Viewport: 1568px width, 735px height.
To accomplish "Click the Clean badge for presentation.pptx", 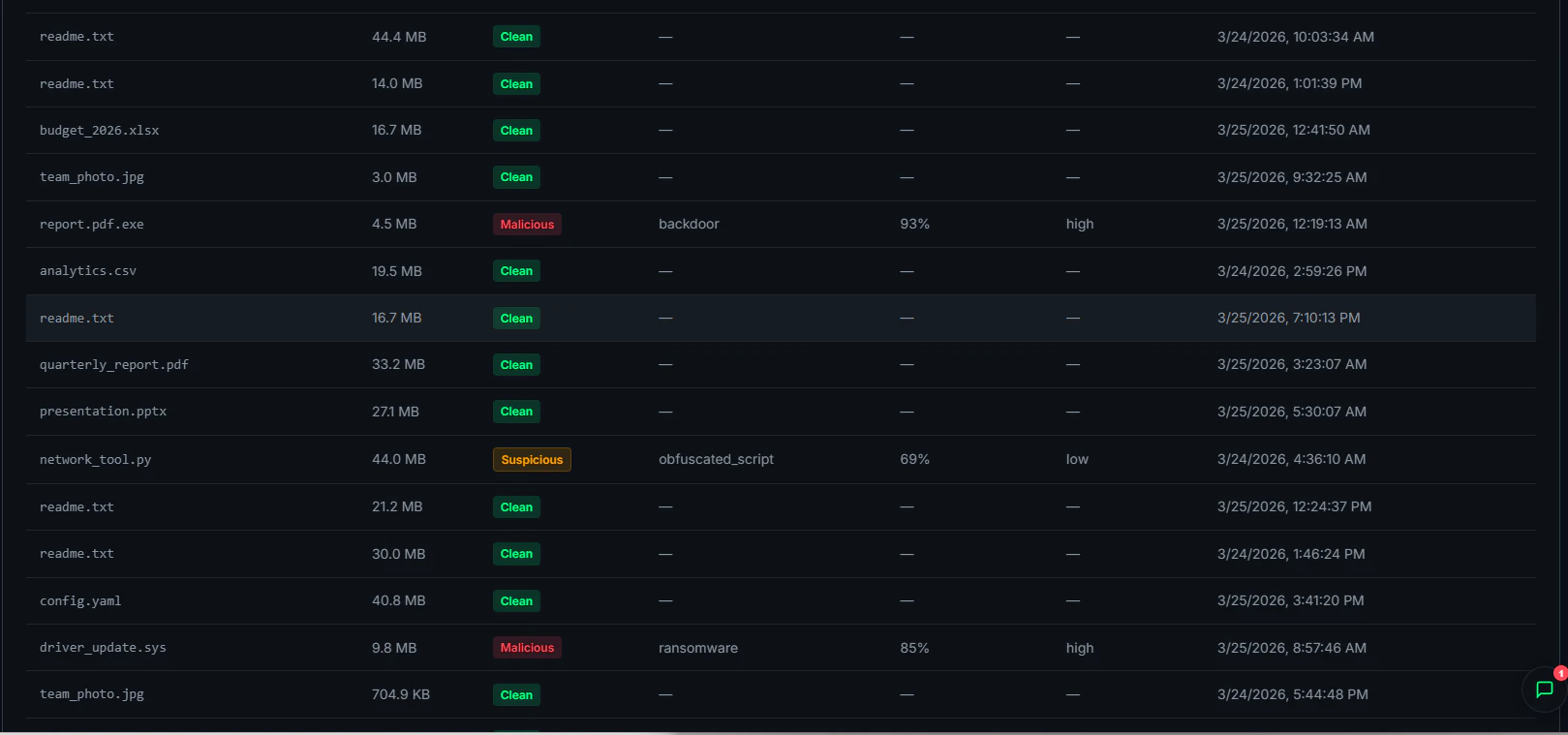I will coord(516,412).
